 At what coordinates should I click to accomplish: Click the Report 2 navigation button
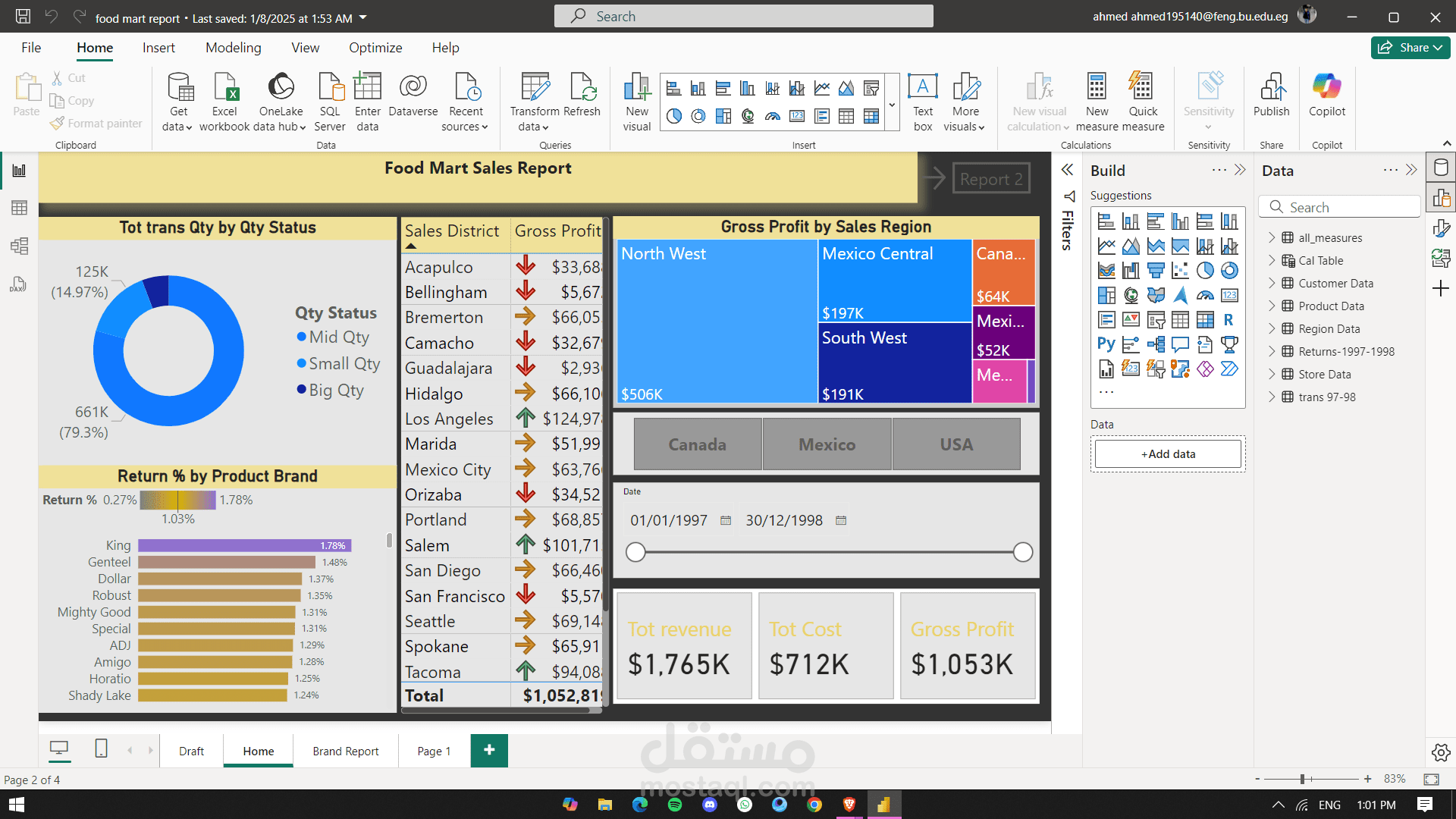click(x=991, y=179)
